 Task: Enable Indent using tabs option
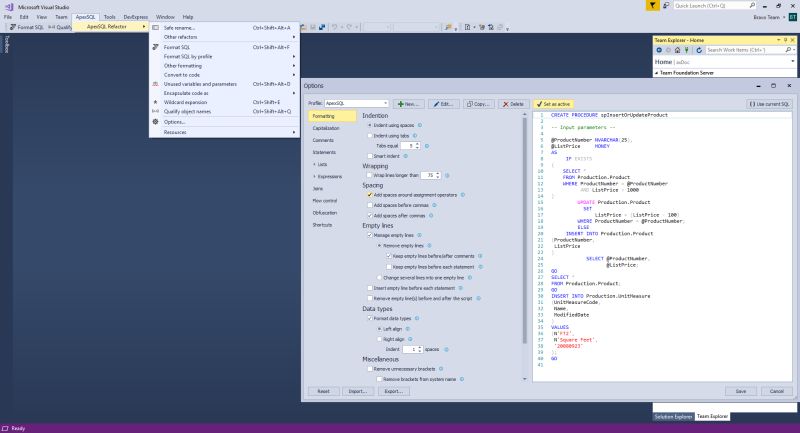(370, 136)
